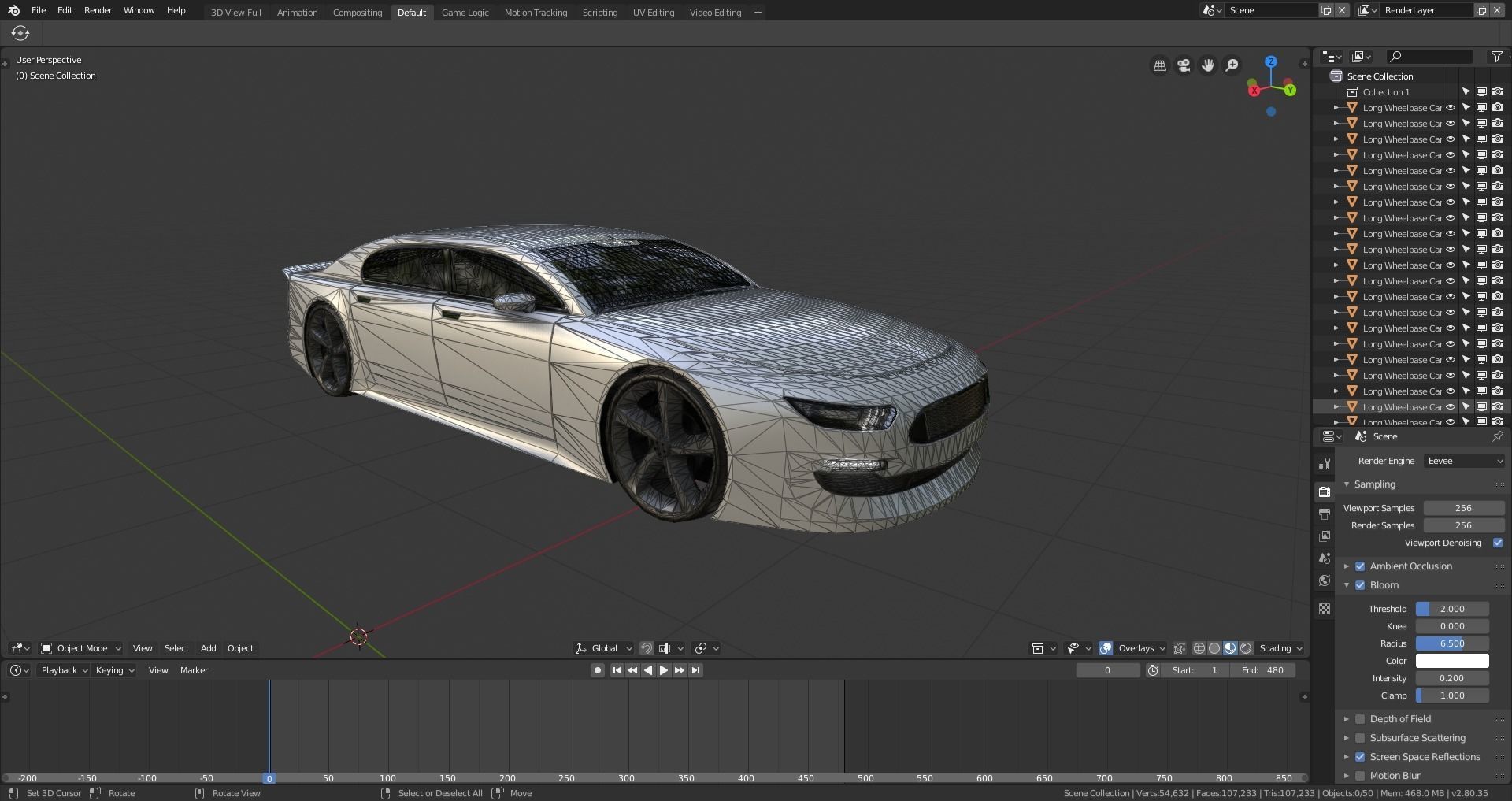Click the outliner search field
The image size is (1512, 801).
(1429, 57)
